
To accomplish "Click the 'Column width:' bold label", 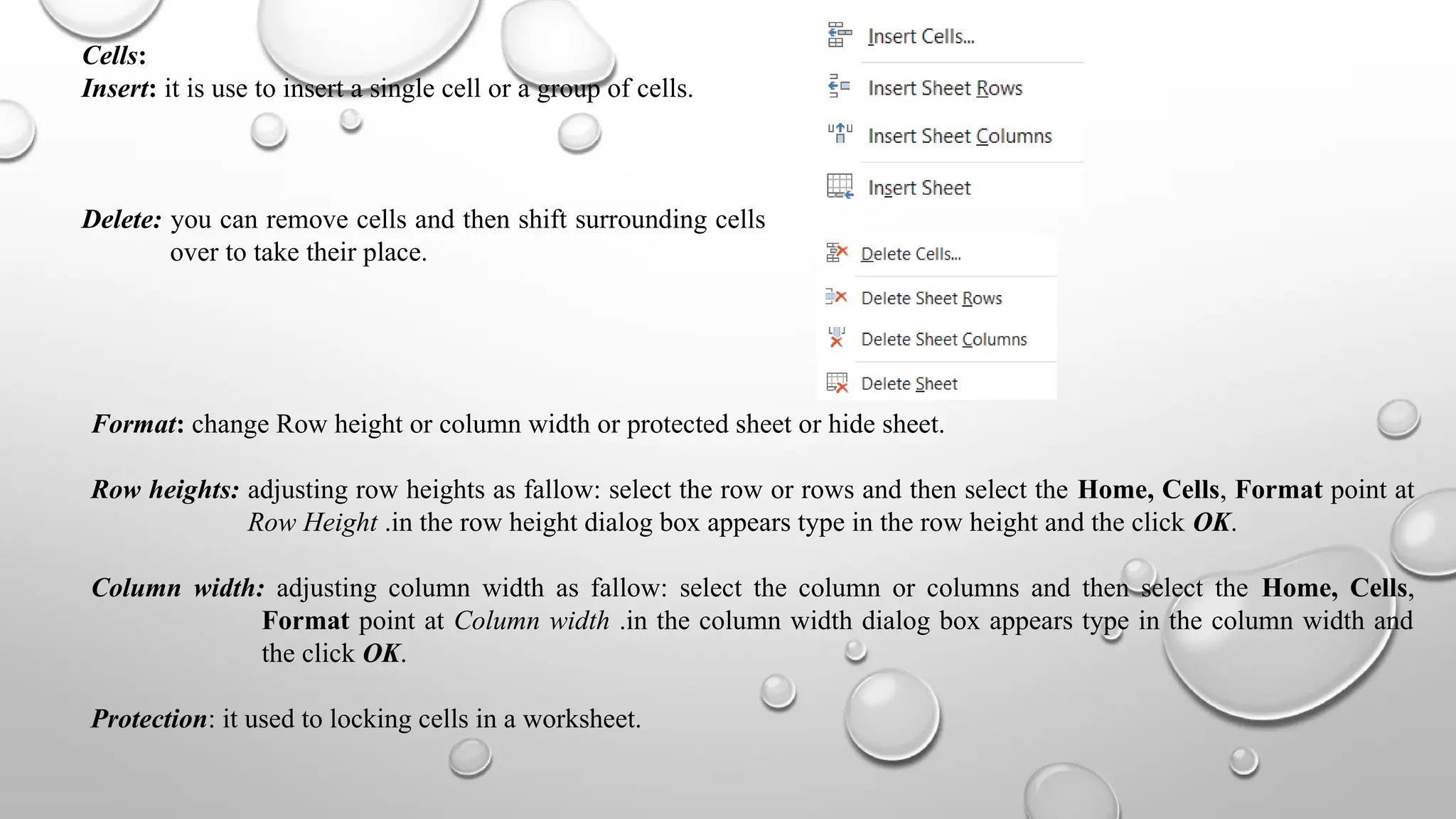I will (178, 587).
